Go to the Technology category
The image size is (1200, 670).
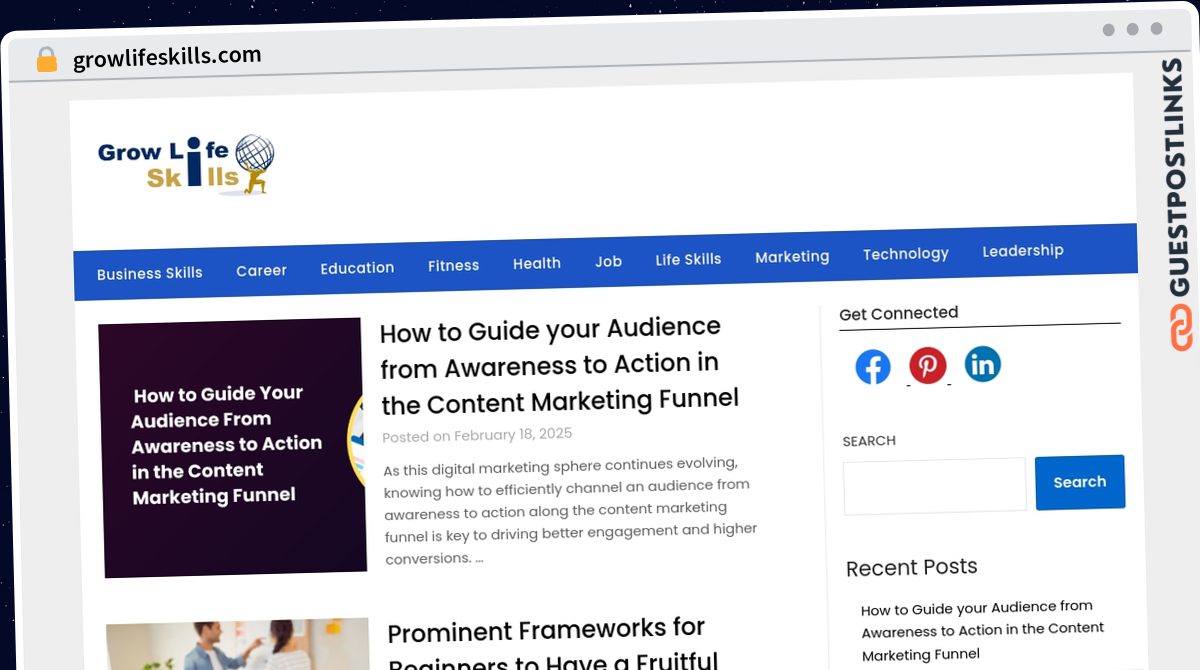906,254
